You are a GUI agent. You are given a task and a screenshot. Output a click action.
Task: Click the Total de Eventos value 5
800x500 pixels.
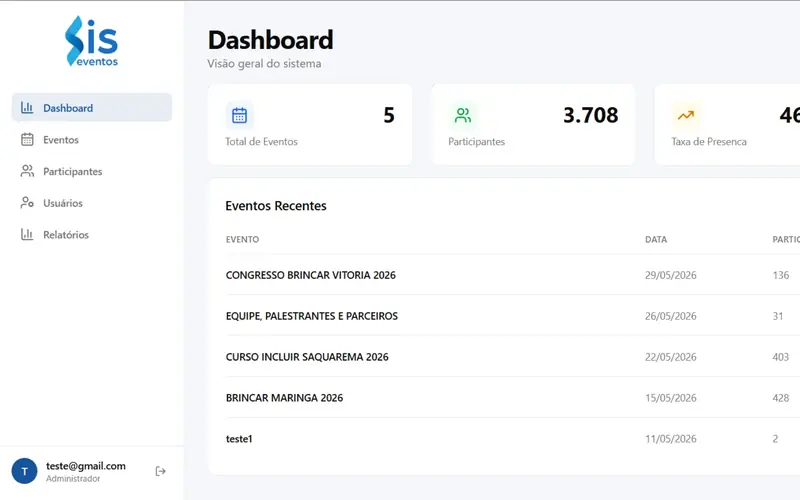click(389, 115)
